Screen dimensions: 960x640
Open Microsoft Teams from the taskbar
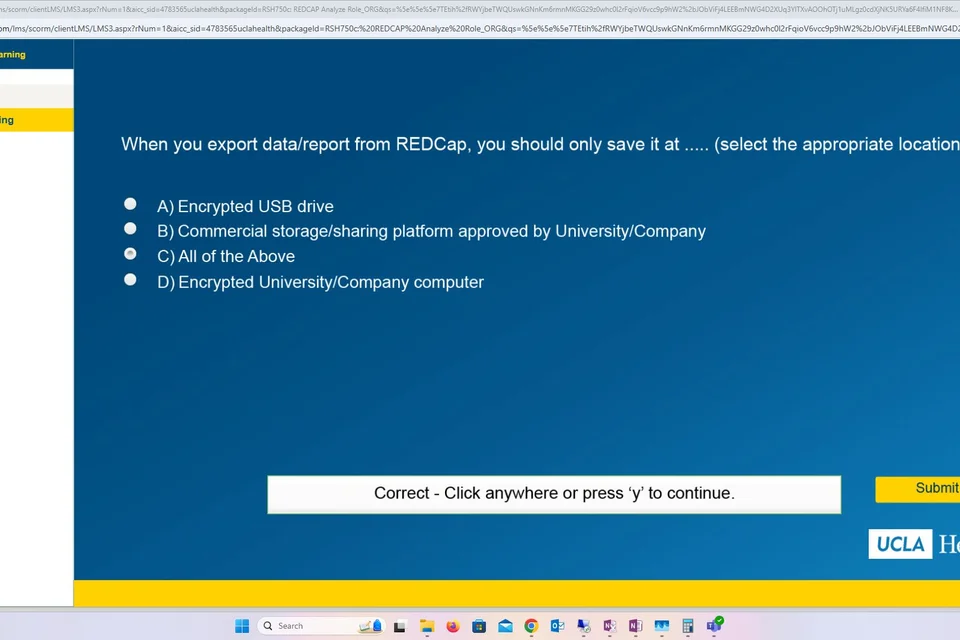714,625
